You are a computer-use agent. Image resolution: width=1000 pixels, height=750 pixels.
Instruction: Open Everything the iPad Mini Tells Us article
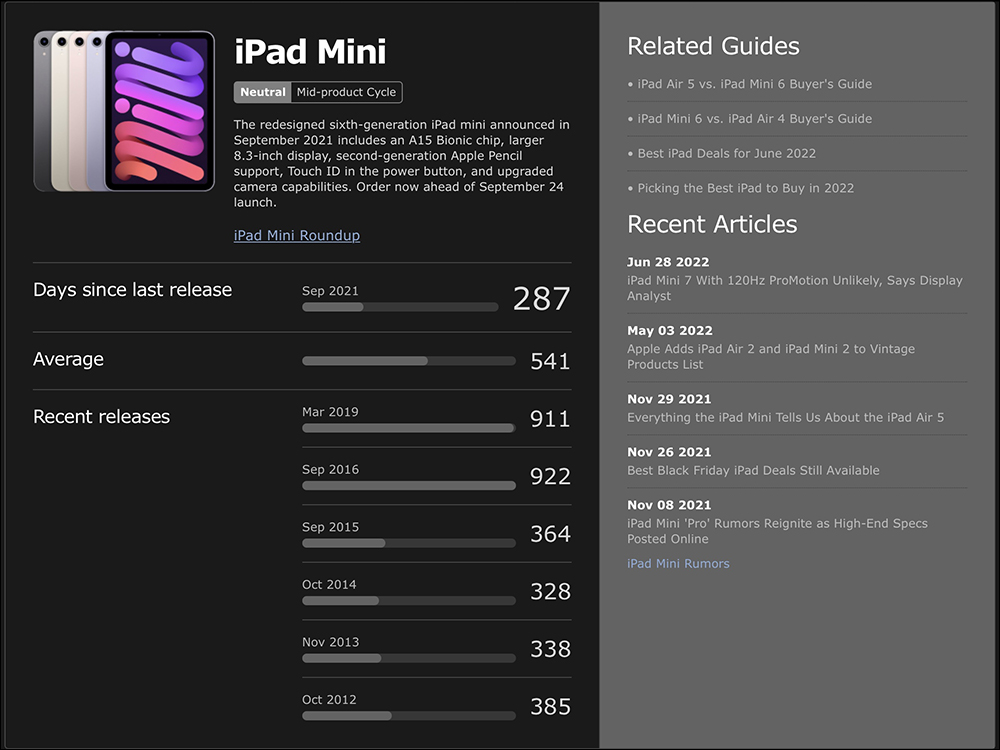[x=785, y=418]
